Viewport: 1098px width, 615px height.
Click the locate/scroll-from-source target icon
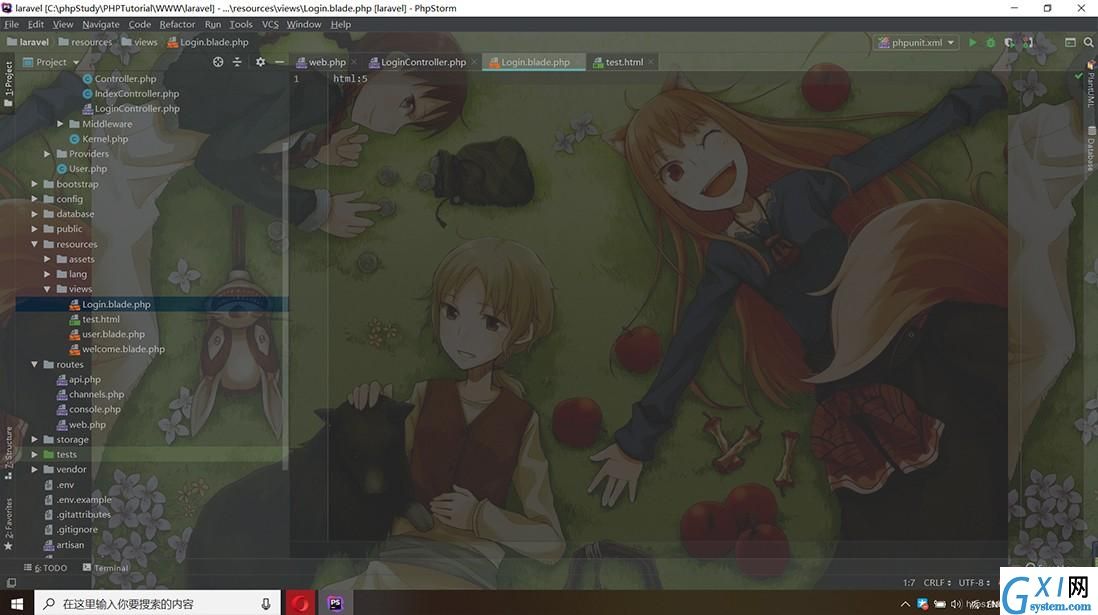(x=218, y=62)
